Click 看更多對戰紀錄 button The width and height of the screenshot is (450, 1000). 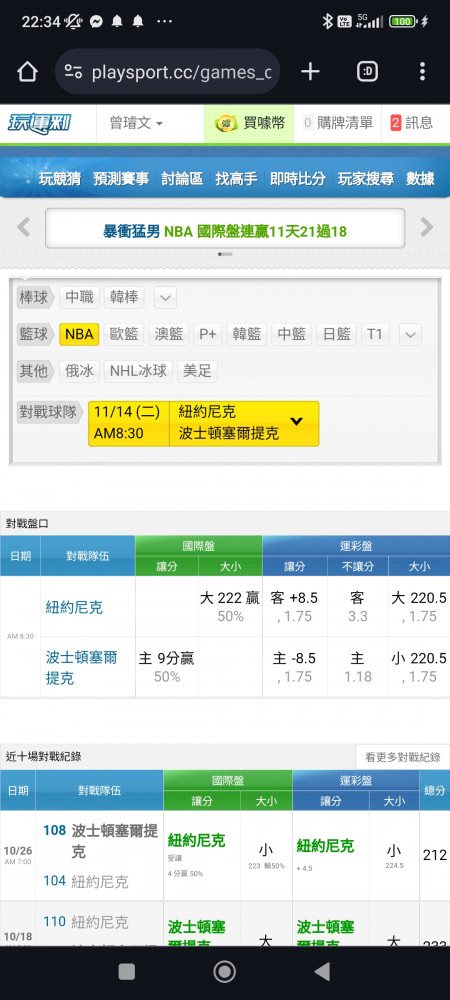coord(402,757)
